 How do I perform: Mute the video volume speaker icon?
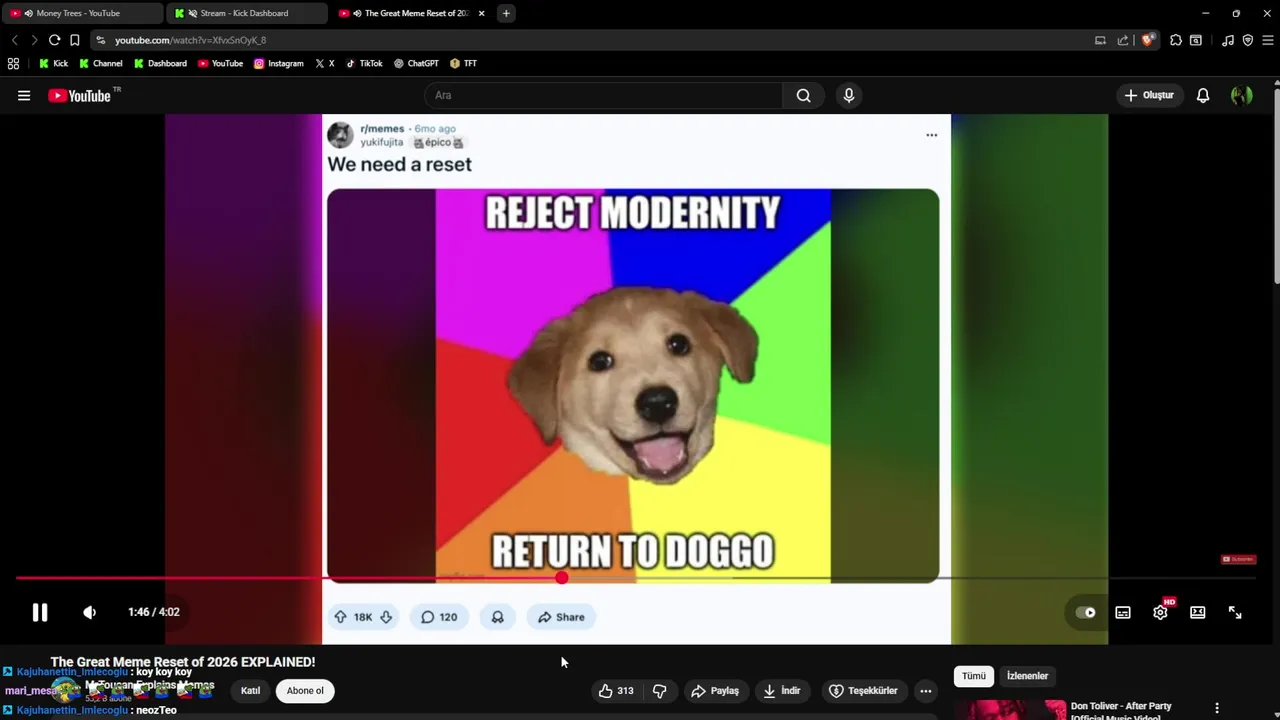[x=89, y=612]
